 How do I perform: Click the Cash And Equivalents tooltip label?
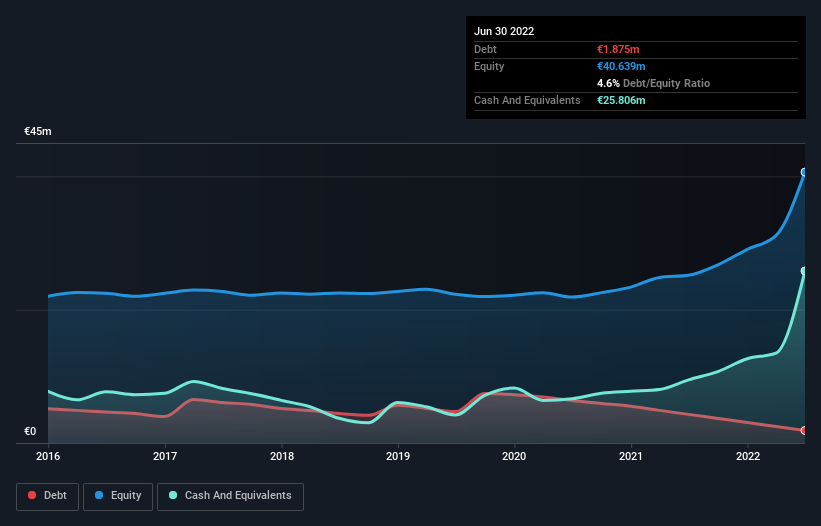pyautogui.click(x=527, y=100)
